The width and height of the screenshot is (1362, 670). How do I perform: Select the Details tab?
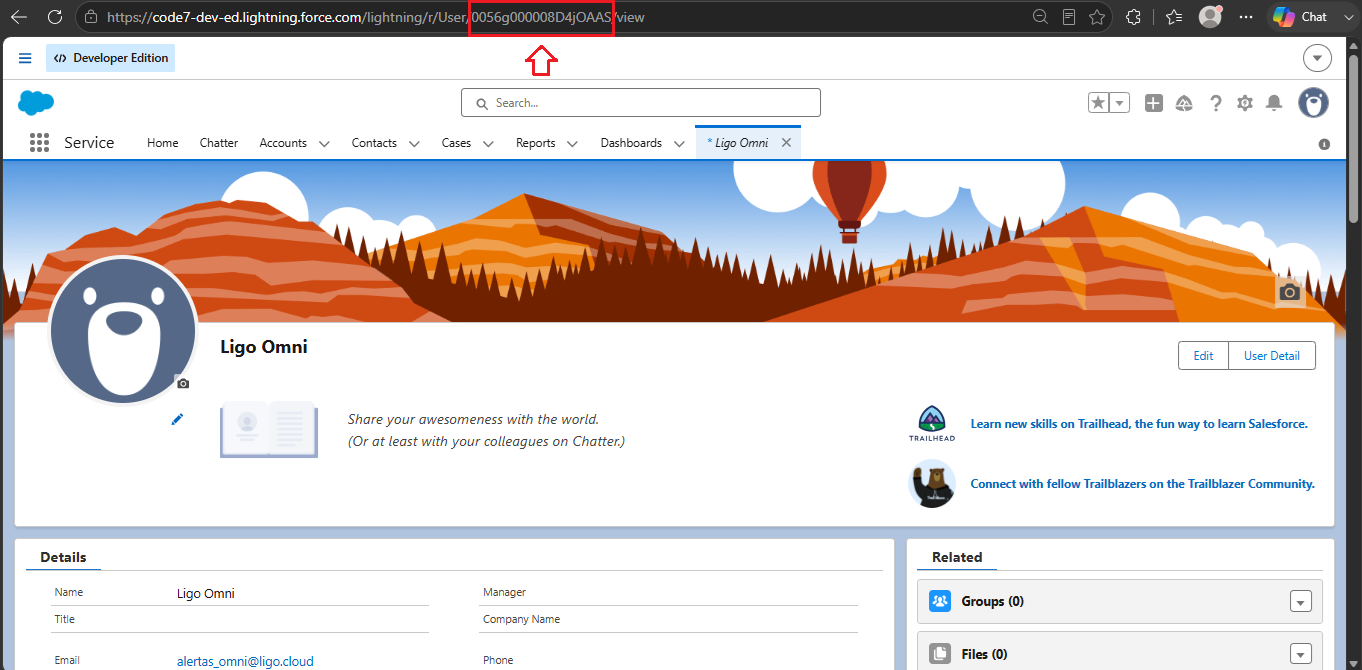63,557
